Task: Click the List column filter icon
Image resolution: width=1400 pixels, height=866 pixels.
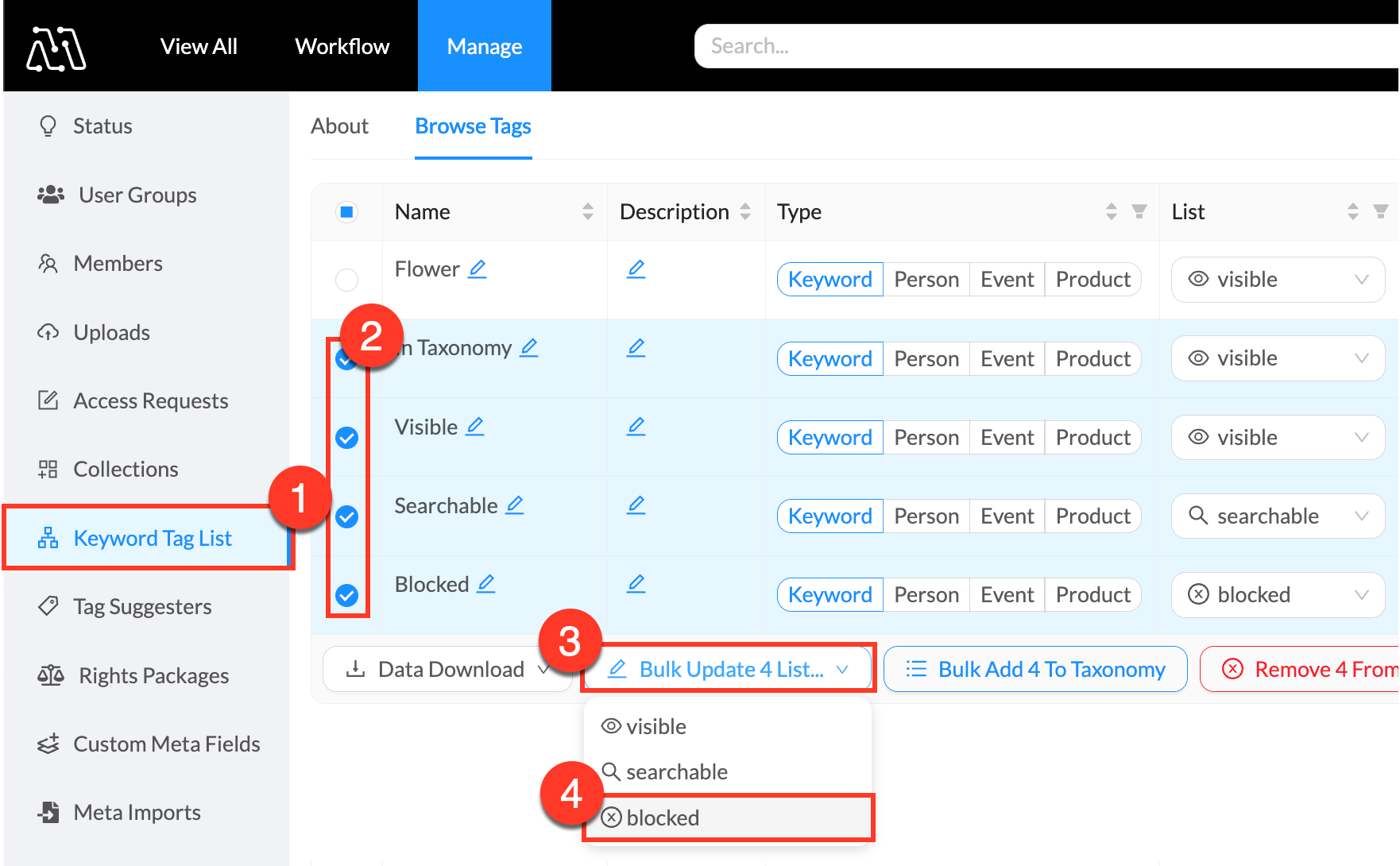Action: (x=1380, y=211)
